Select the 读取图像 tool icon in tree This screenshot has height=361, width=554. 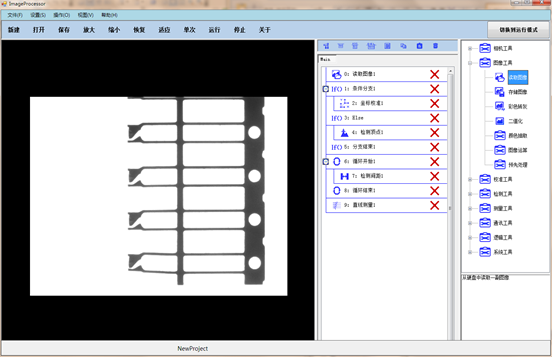click(499, 77)
